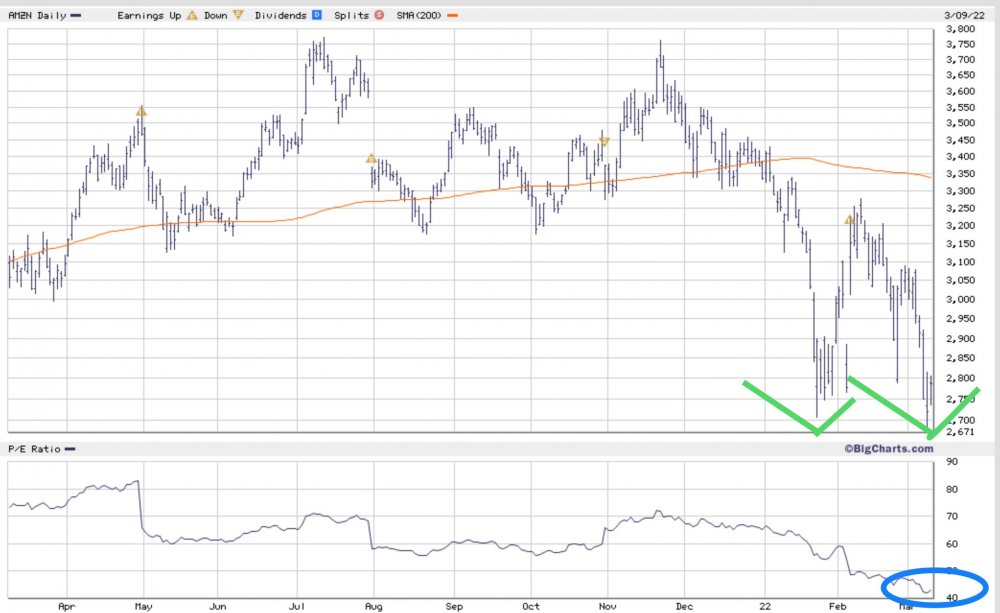Click the 'SMA(200)' legend text
The image size is (1000, 613).
coord(418,15)
